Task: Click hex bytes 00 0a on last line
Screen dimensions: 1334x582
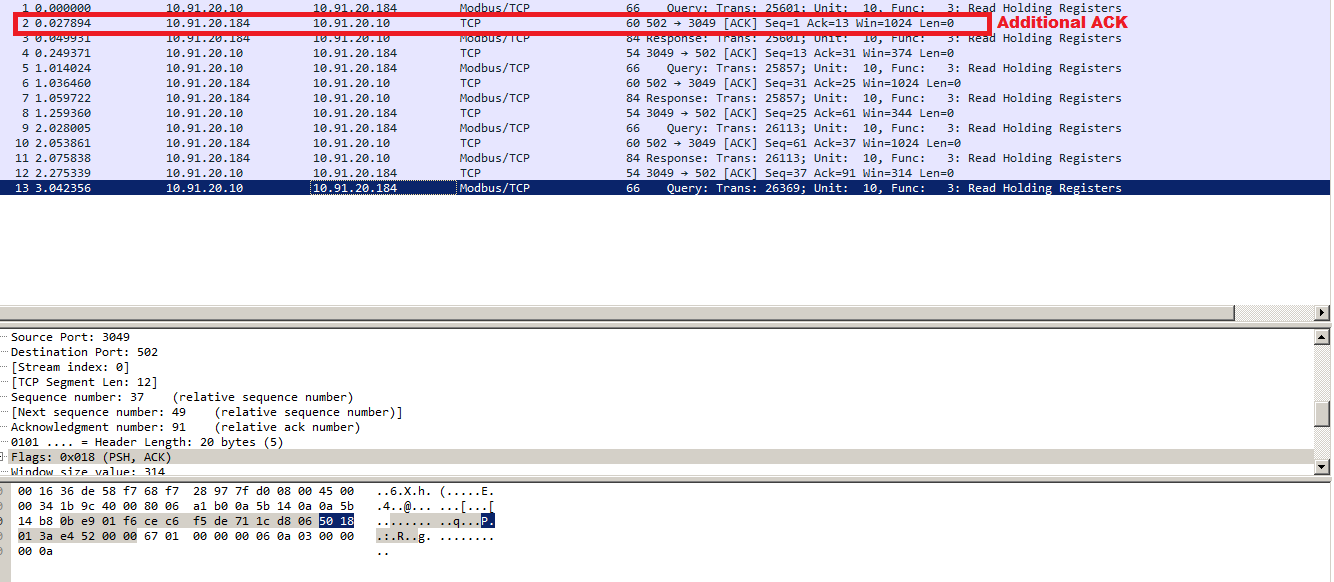Action: (36, 551)
